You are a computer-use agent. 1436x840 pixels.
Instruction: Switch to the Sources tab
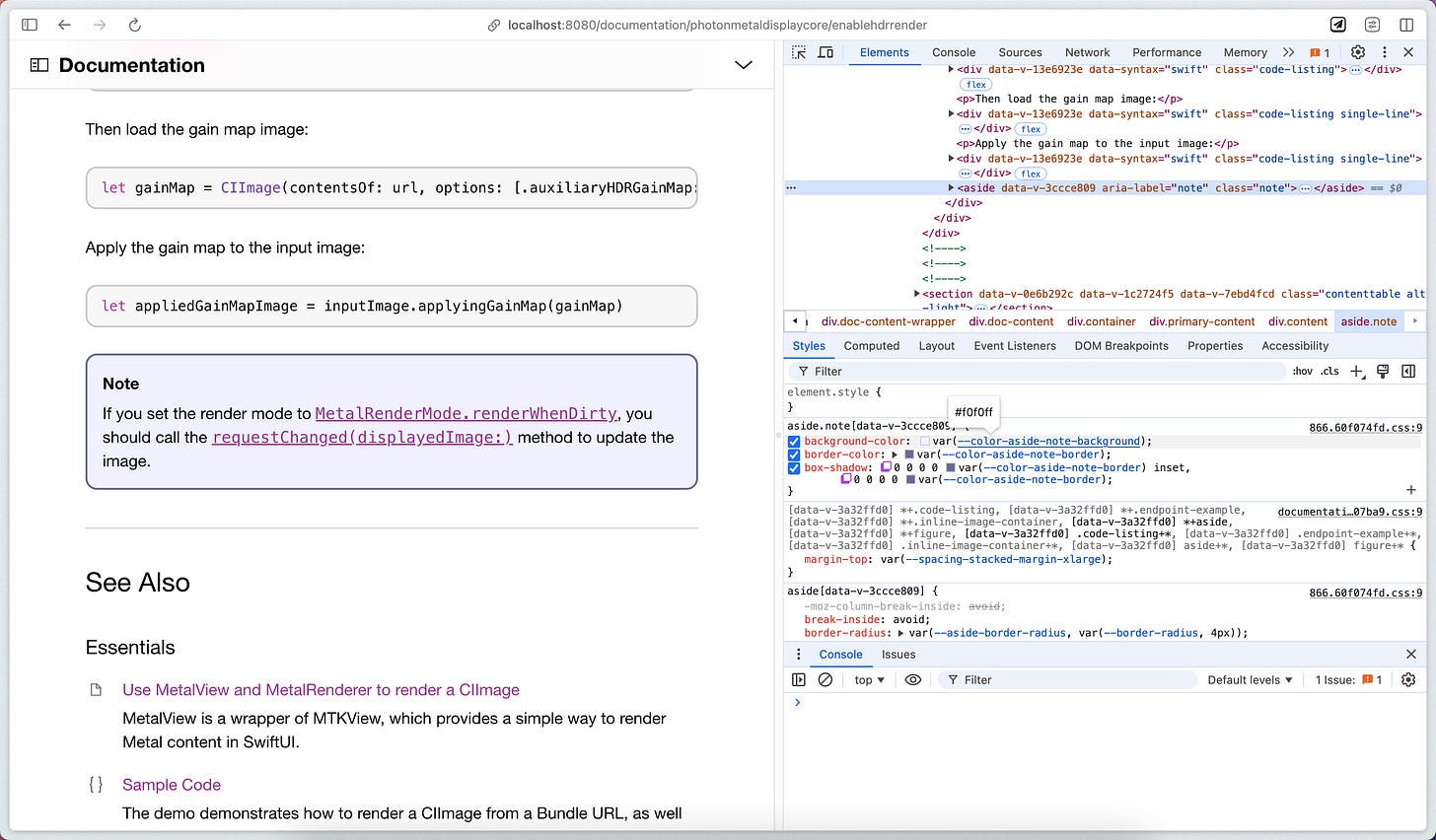1020,52
